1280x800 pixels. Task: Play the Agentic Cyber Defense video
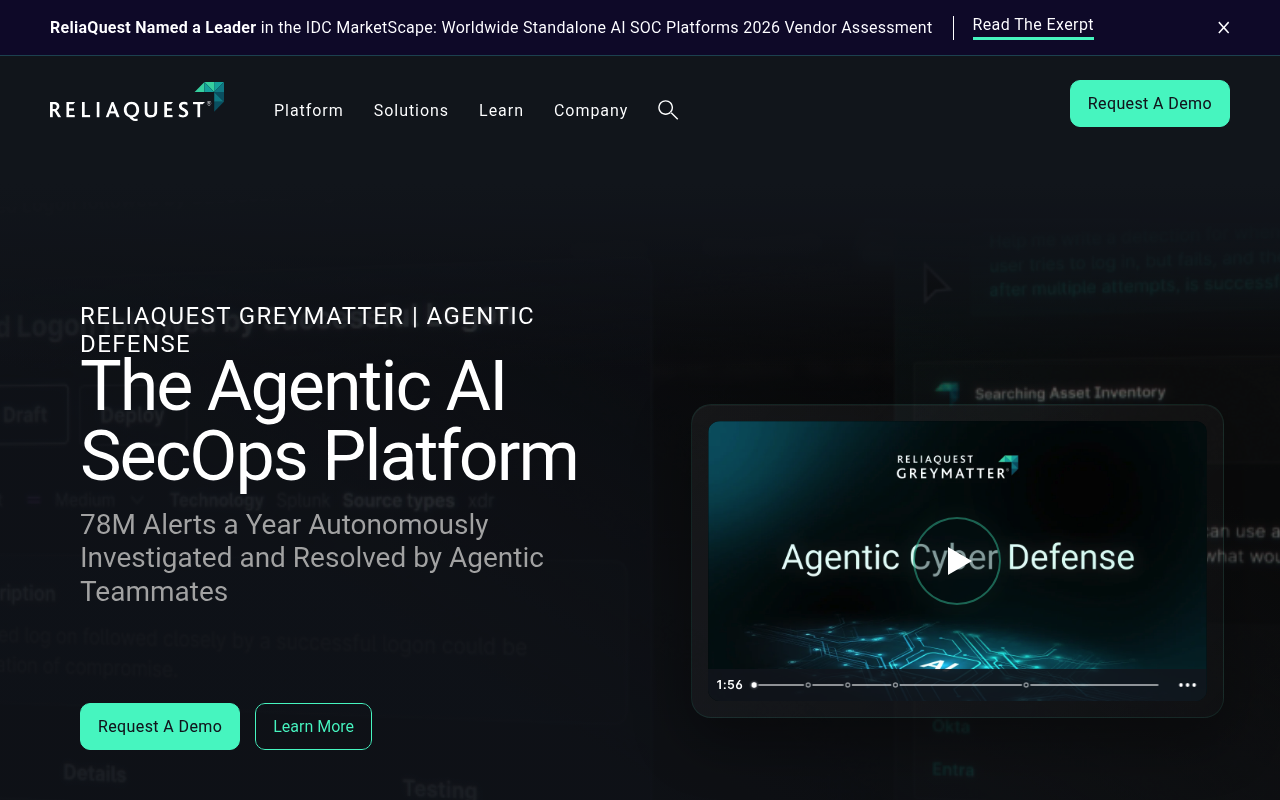957,561
